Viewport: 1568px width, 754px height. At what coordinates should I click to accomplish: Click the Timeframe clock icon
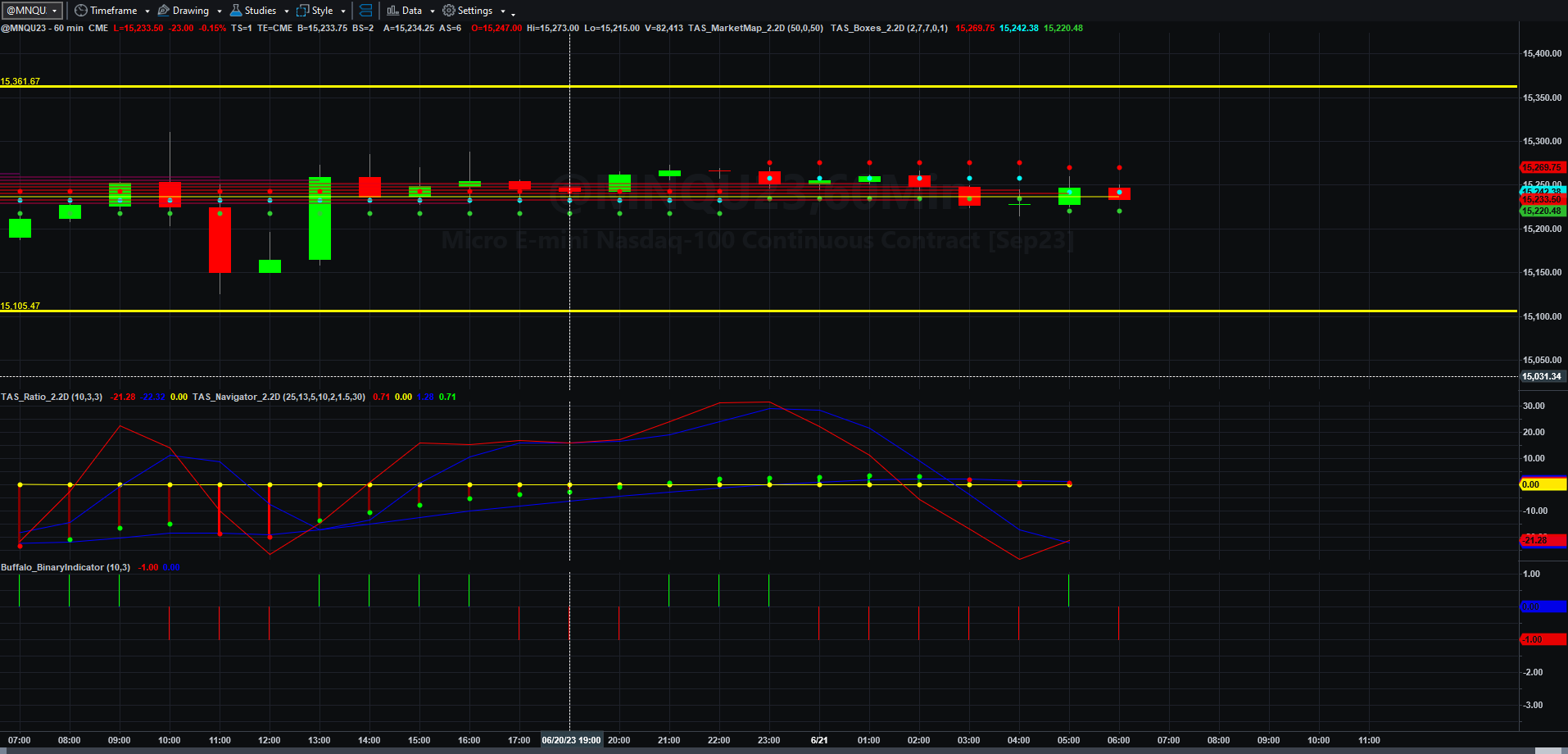(80, 11)
